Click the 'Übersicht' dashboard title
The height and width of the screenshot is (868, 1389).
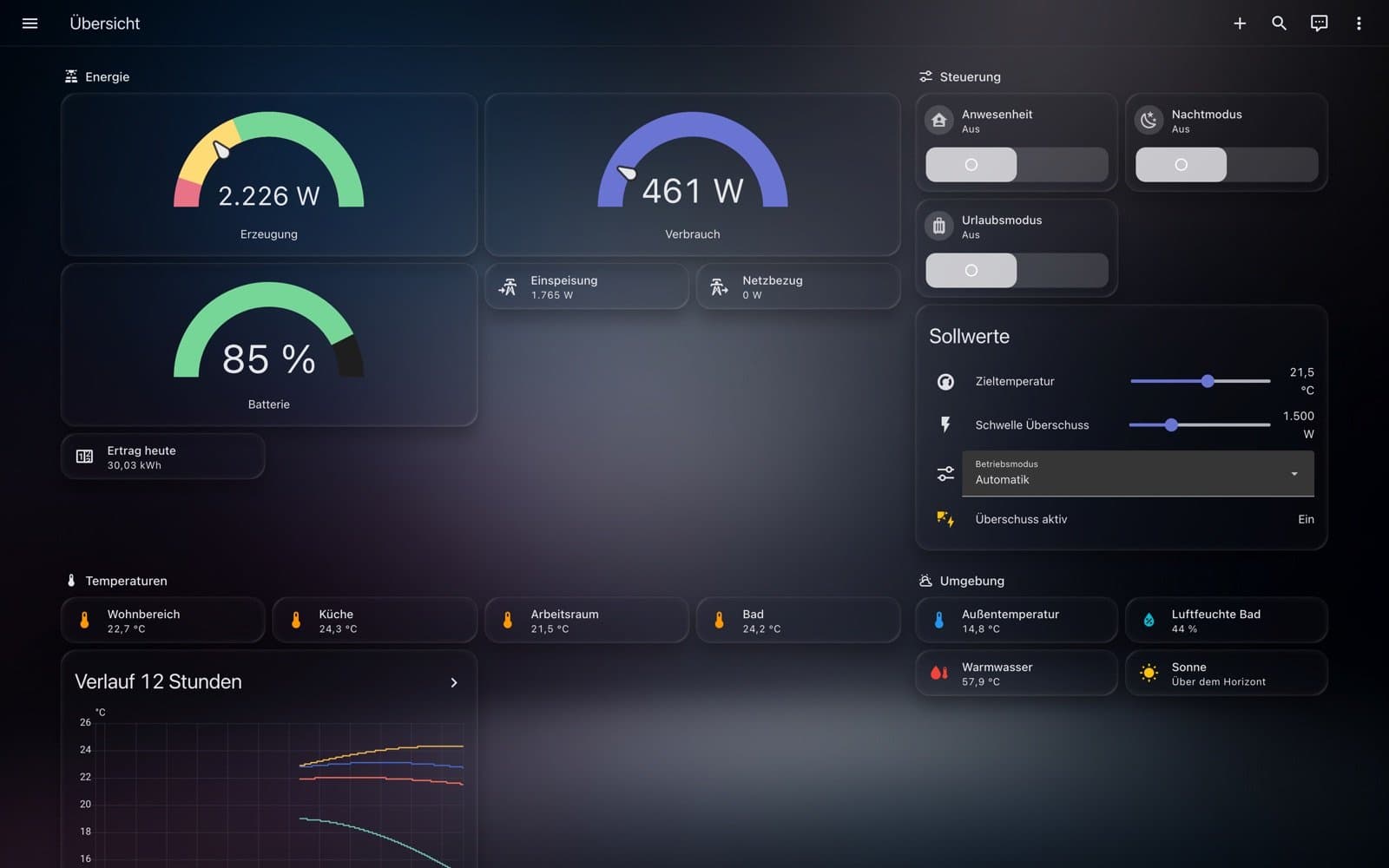105,23
